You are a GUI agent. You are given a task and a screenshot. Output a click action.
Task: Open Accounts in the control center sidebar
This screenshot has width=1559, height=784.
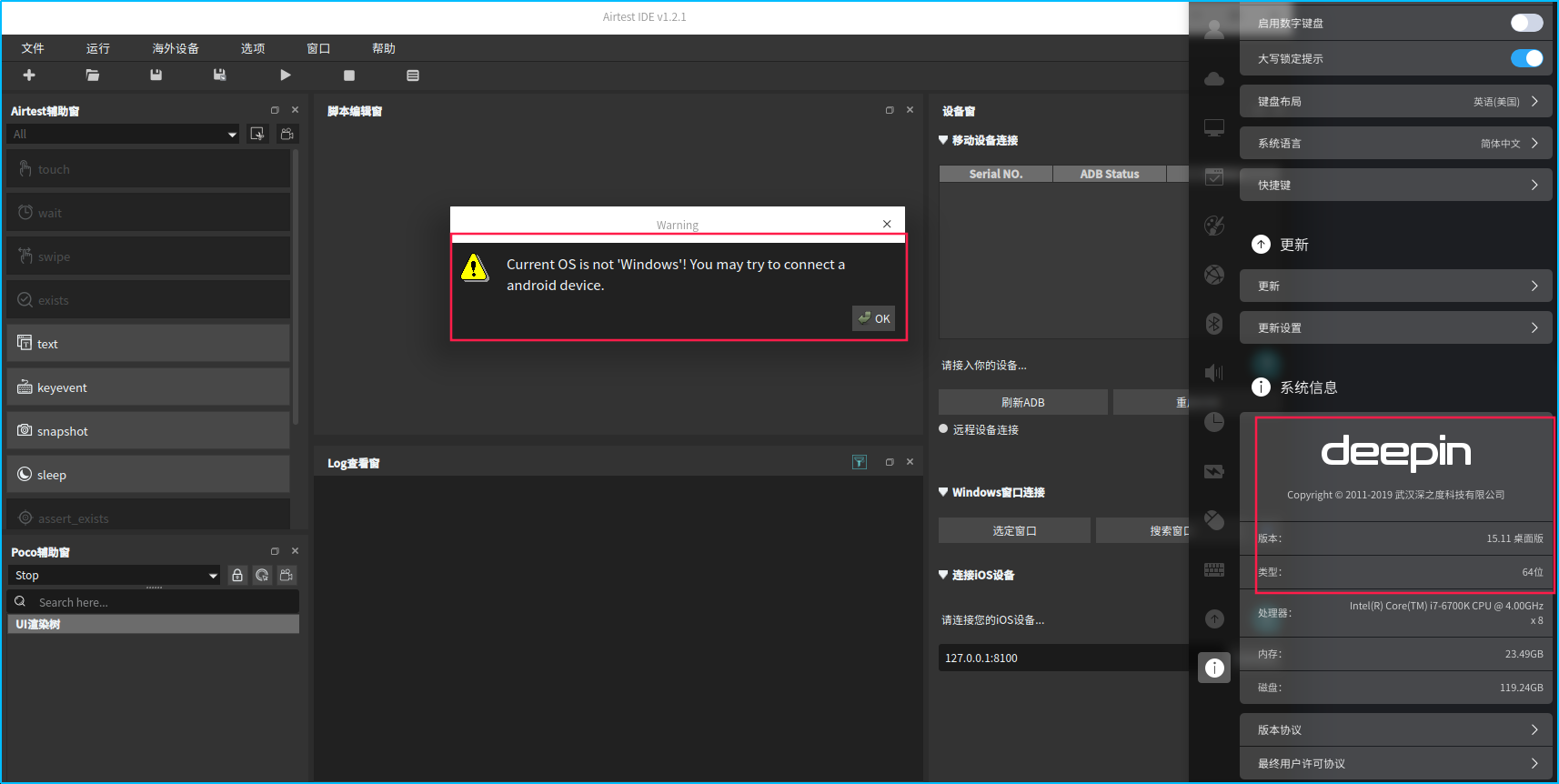point(1214,29)
